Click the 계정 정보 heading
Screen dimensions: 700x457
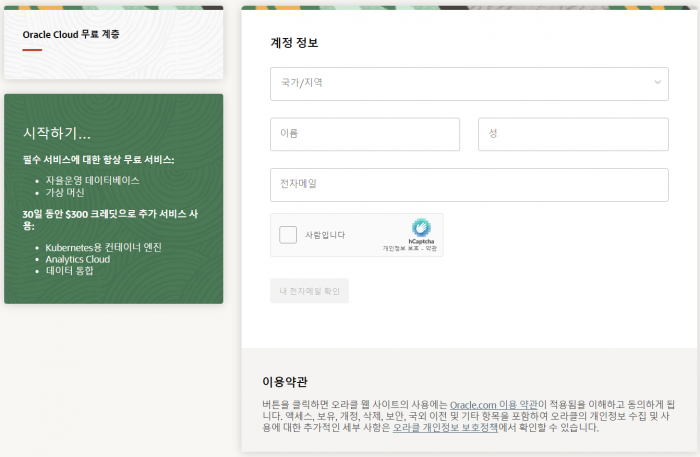pos(294,43)
